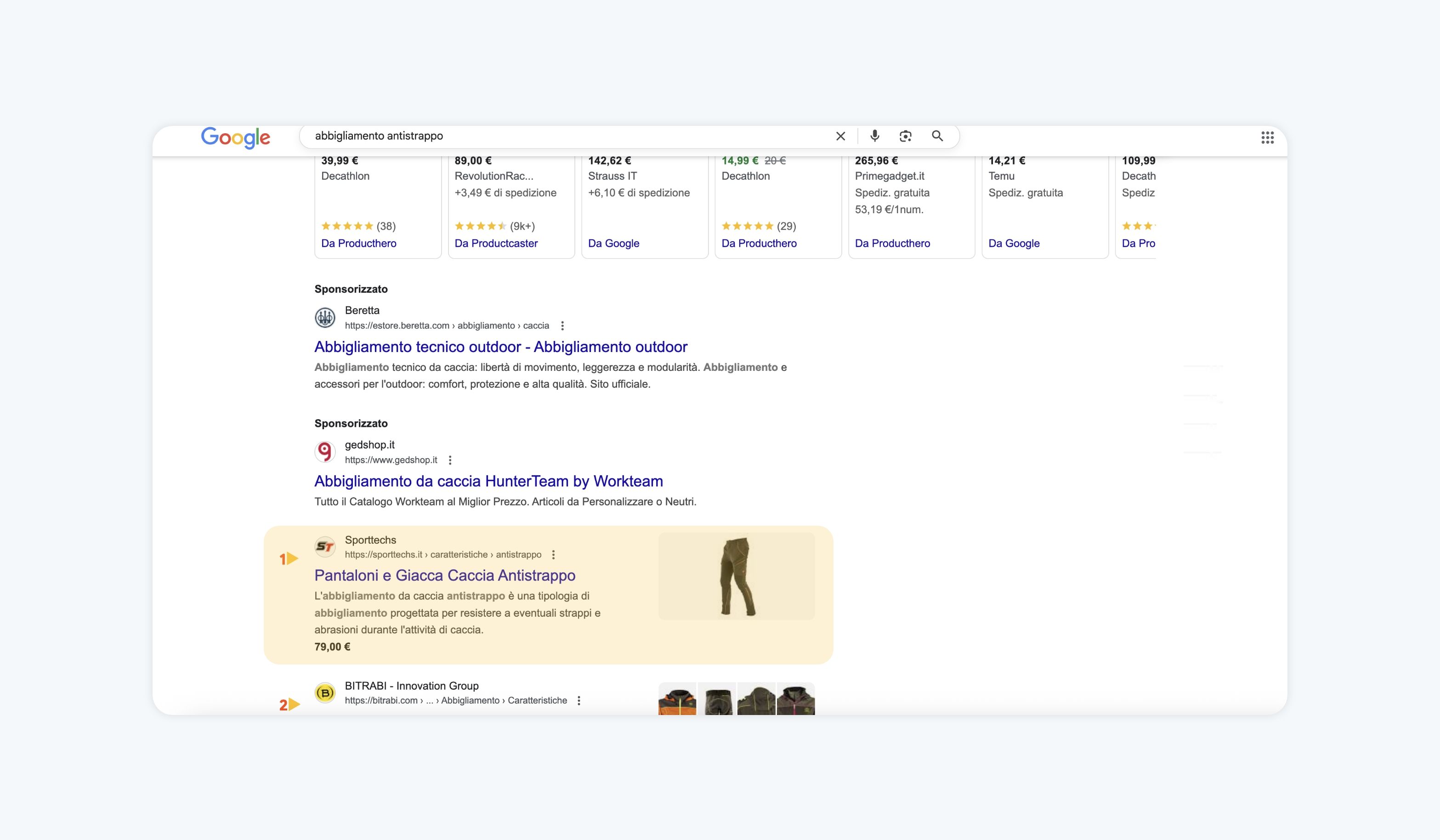This screenshot has height=840, width=1440.
Task: Click the gedshop.it site favicon
Action: (x=325, y=451)
